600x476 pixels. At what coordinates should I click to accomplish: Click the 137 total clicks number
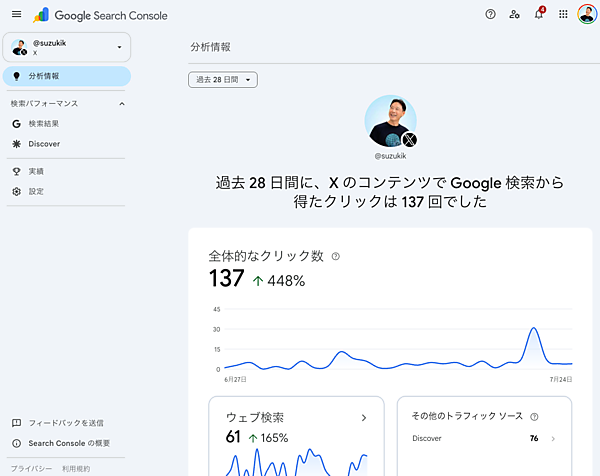point(227,279)
